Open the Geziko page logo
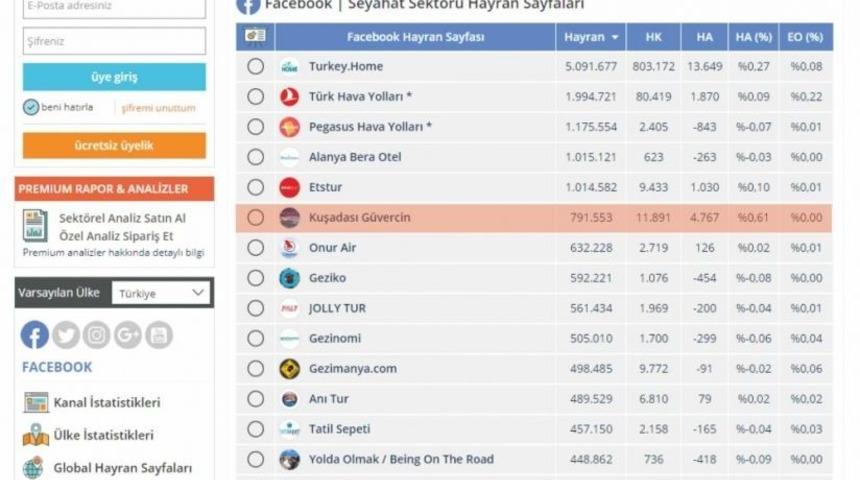Screen dimensions: 860x480 pyautogui.click(x=289, y=278)
